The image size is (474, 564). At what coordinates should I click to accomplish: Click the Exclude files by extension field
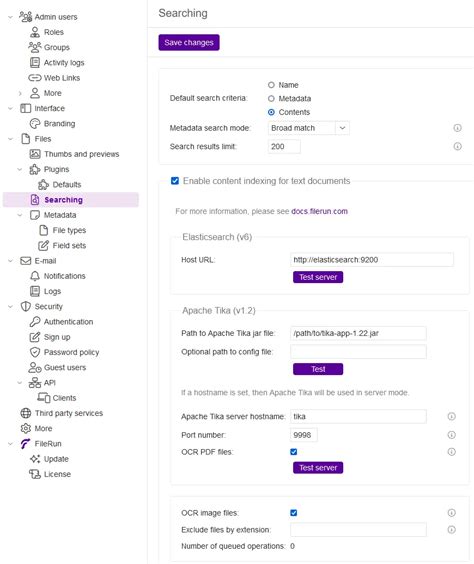click(x=358, y=530)
